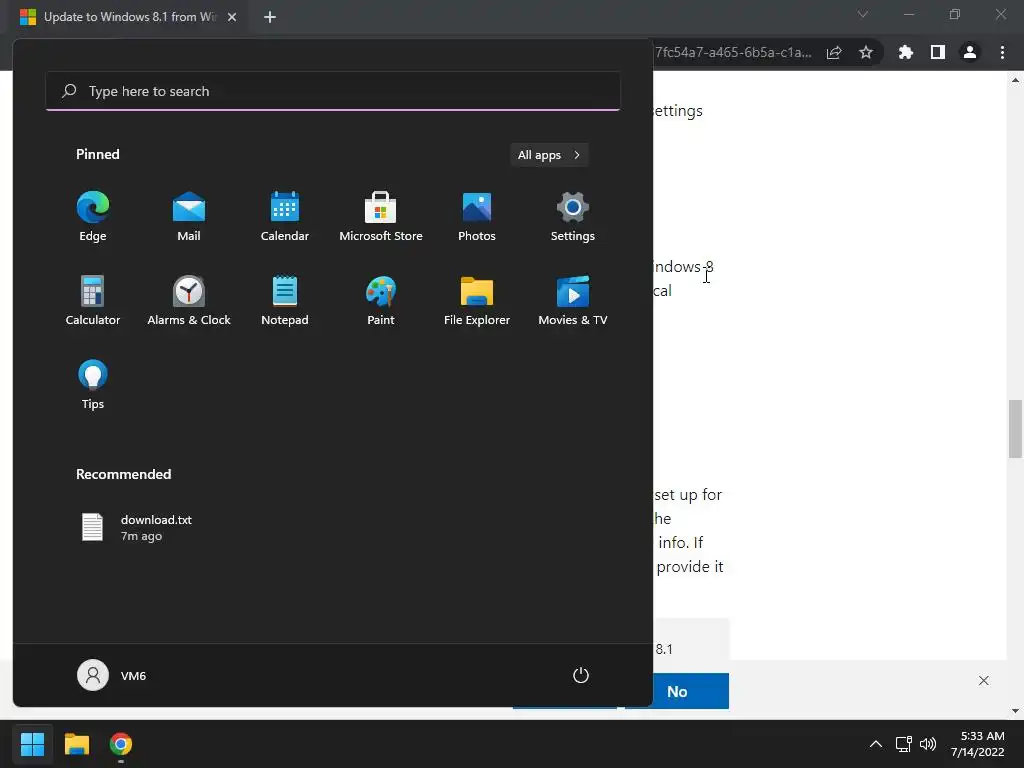Launch Notepad from Start menu
The image size is (1024, 768).
click(285, 300)
